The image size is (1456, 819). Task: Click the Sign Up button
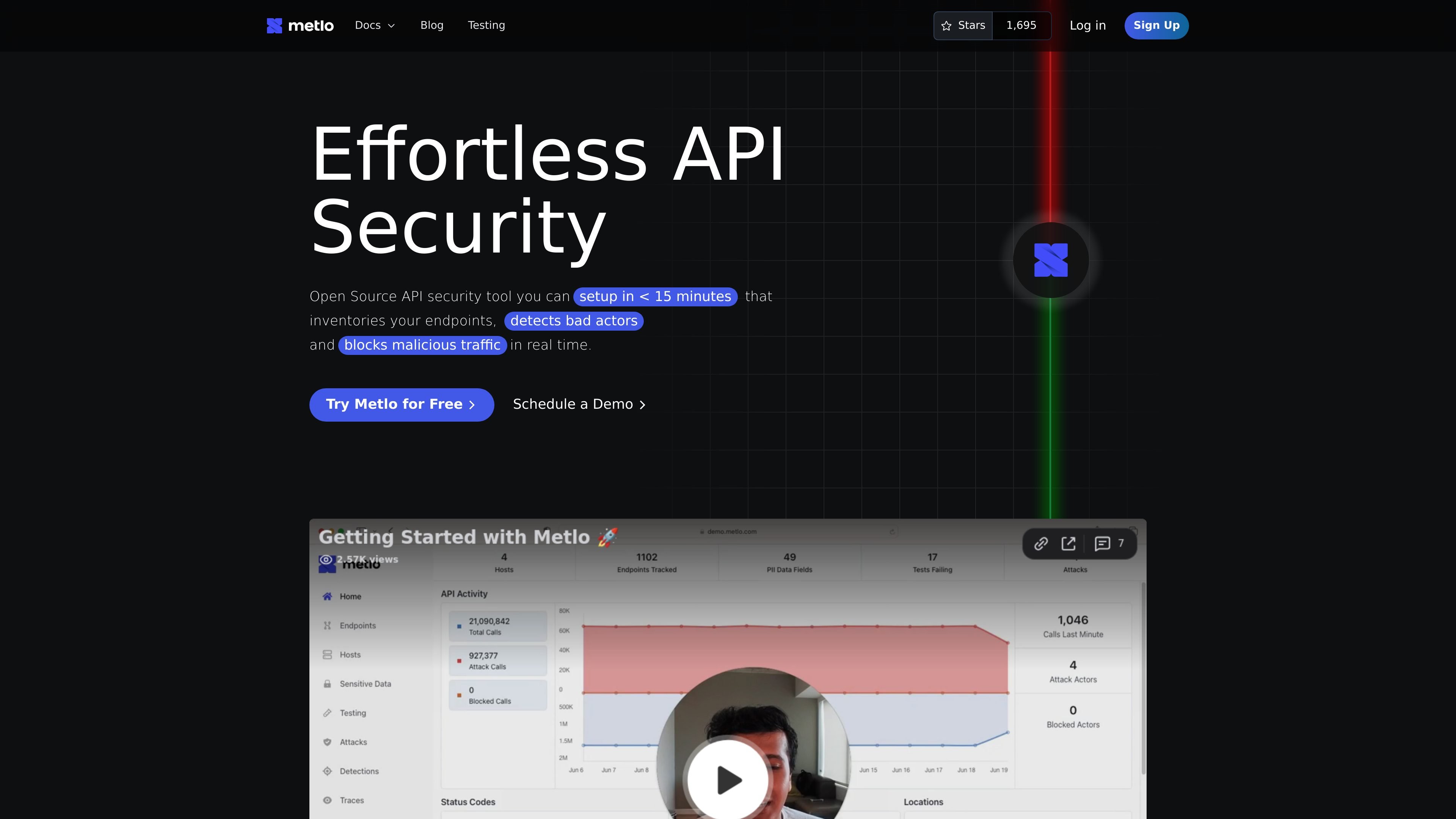click(x=1156, y=25)
